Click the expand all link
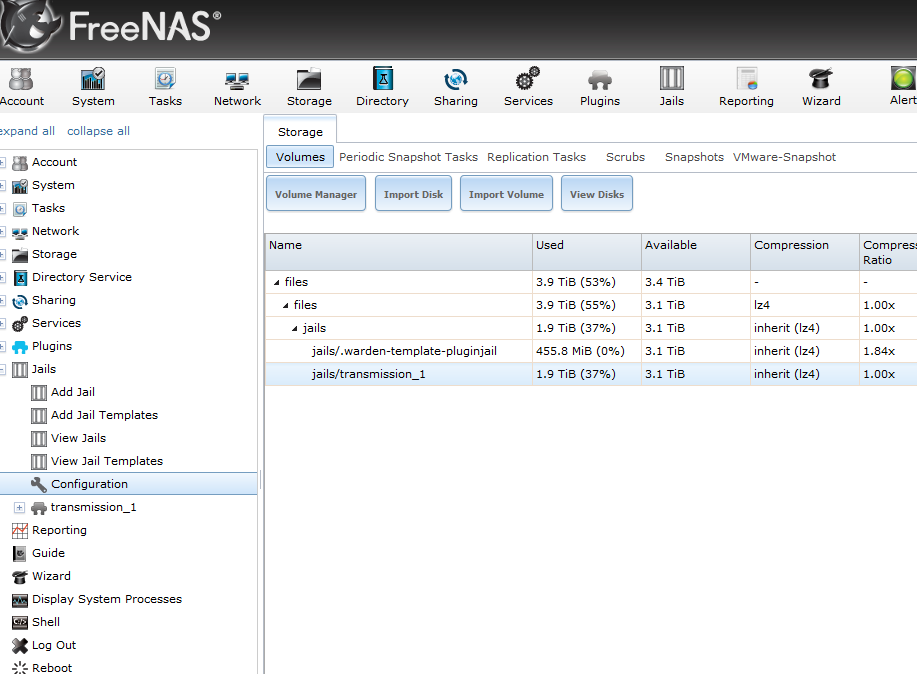The image size is (917, 674). [27, 131]
